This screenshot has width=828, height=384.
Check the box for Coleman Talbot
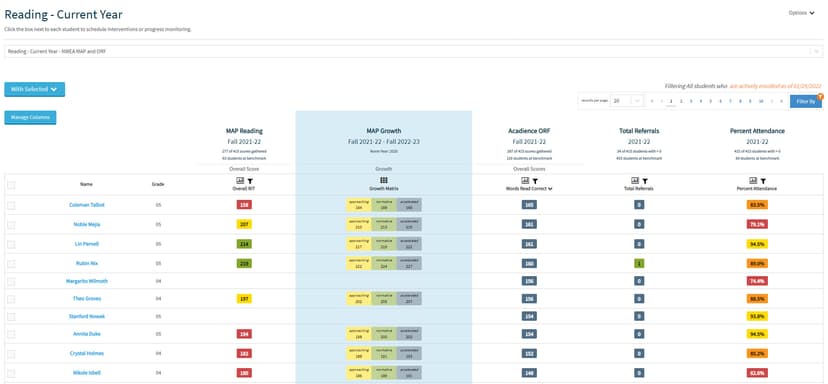pyautogui.click(x=12, y=205)
